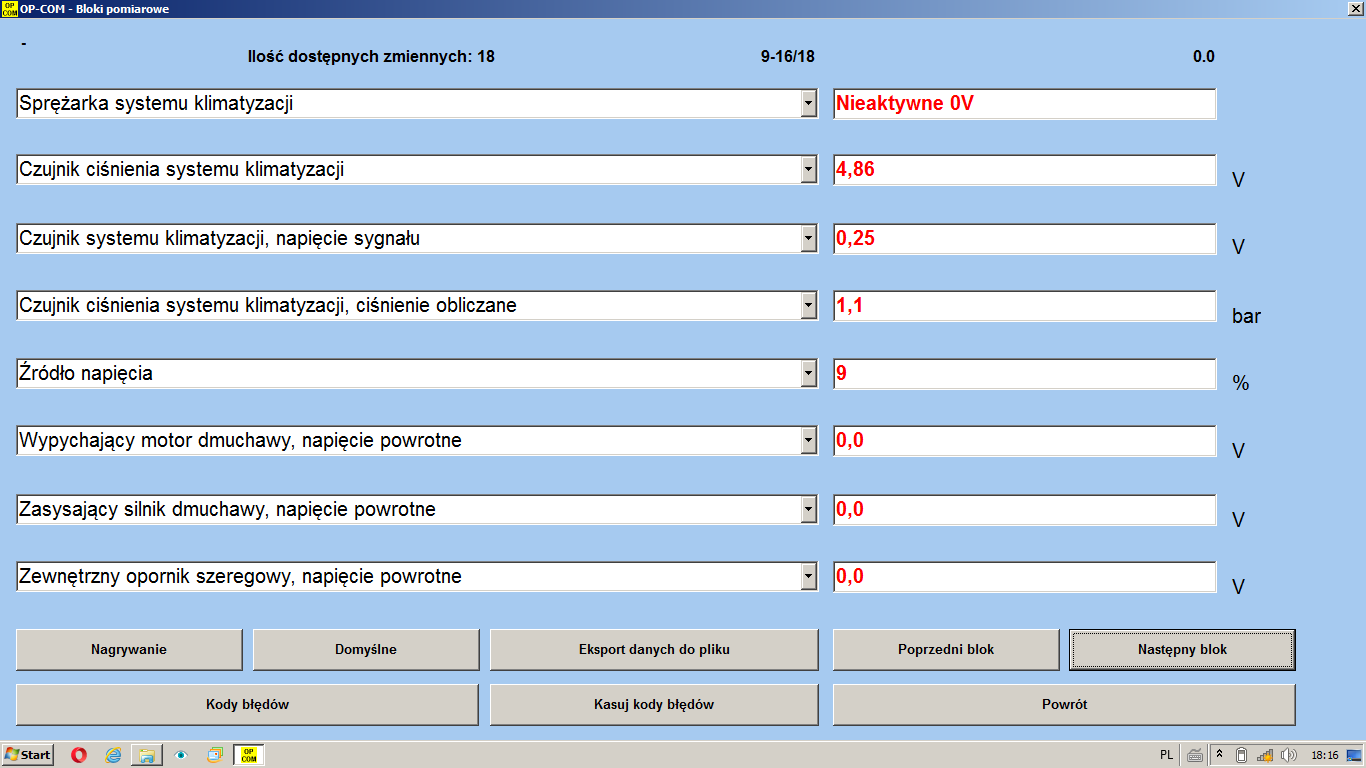Open the Wypychający motor dmuchawy dropdown
The width and height of the screenshot is (1366, 768).
[x=809, y=441]
